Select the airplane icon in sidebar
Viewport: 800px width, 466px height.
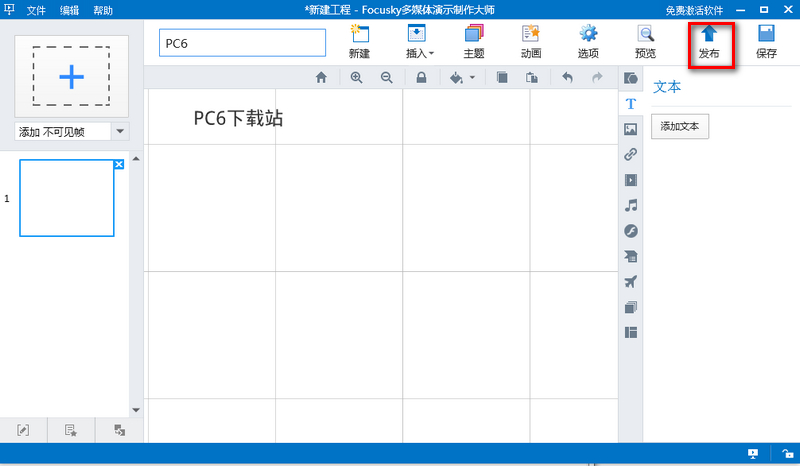pos(631,282)
